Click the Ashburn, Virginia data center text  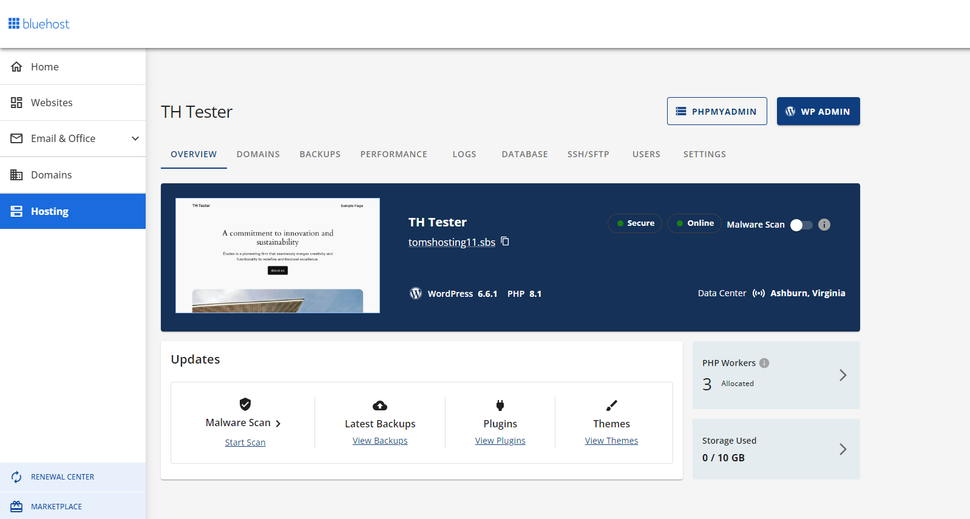(807, 293)
